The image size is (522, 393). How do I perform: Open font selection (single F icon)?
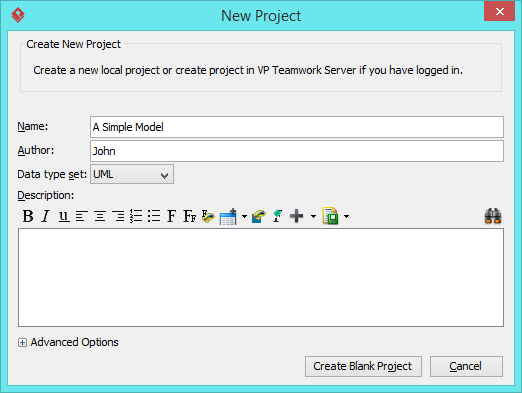[171, 216]
